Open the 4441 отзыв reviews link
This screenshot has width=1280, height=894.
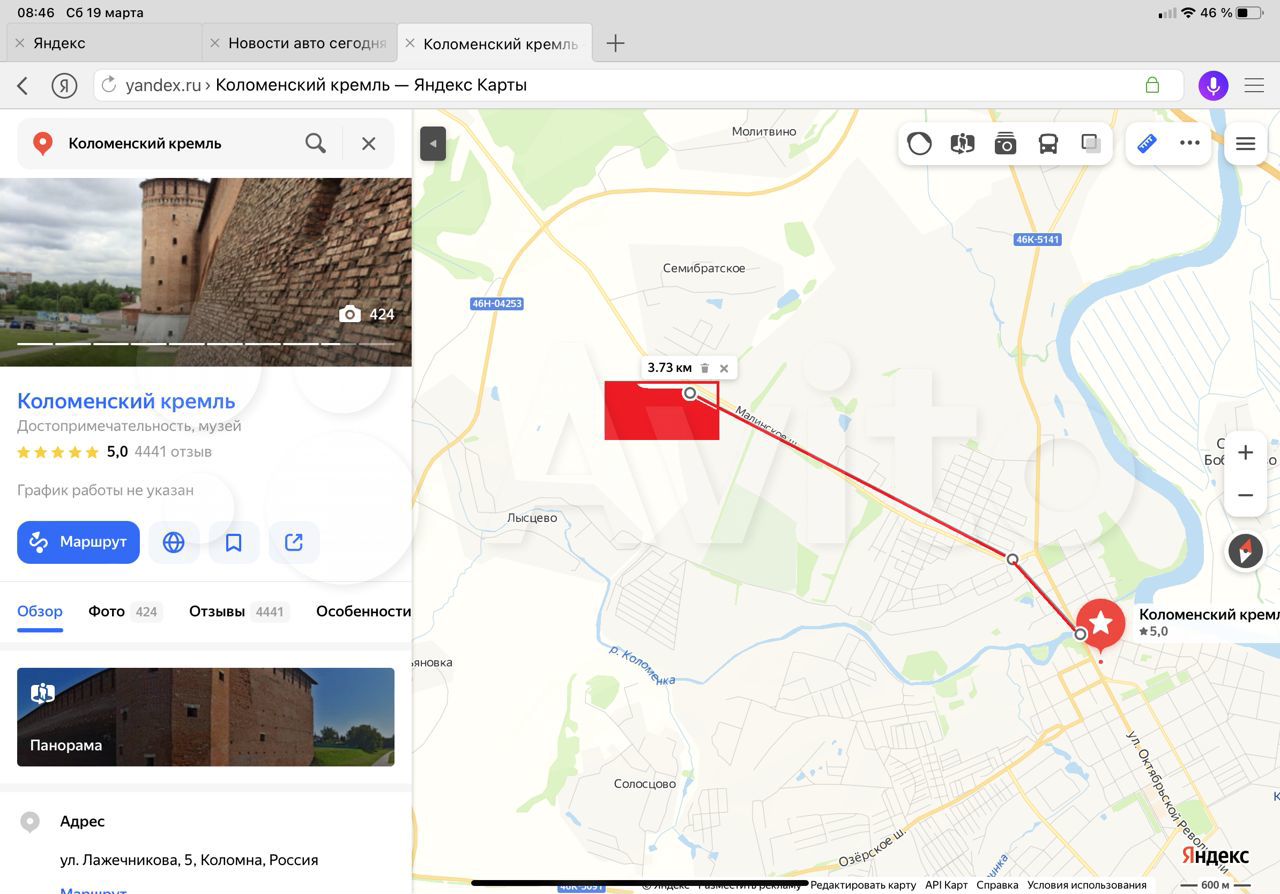pos(173,452)
